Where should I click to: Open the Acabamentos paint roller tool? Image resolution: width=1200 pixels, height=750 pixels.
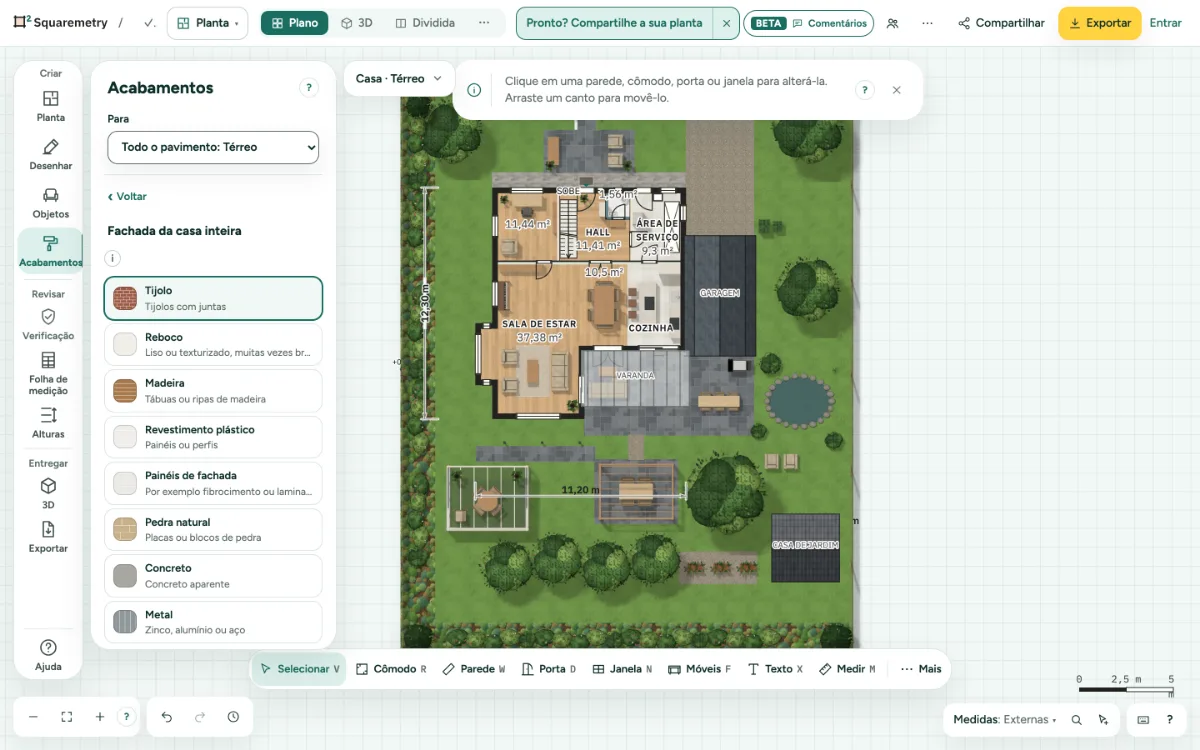pos(50,251)
